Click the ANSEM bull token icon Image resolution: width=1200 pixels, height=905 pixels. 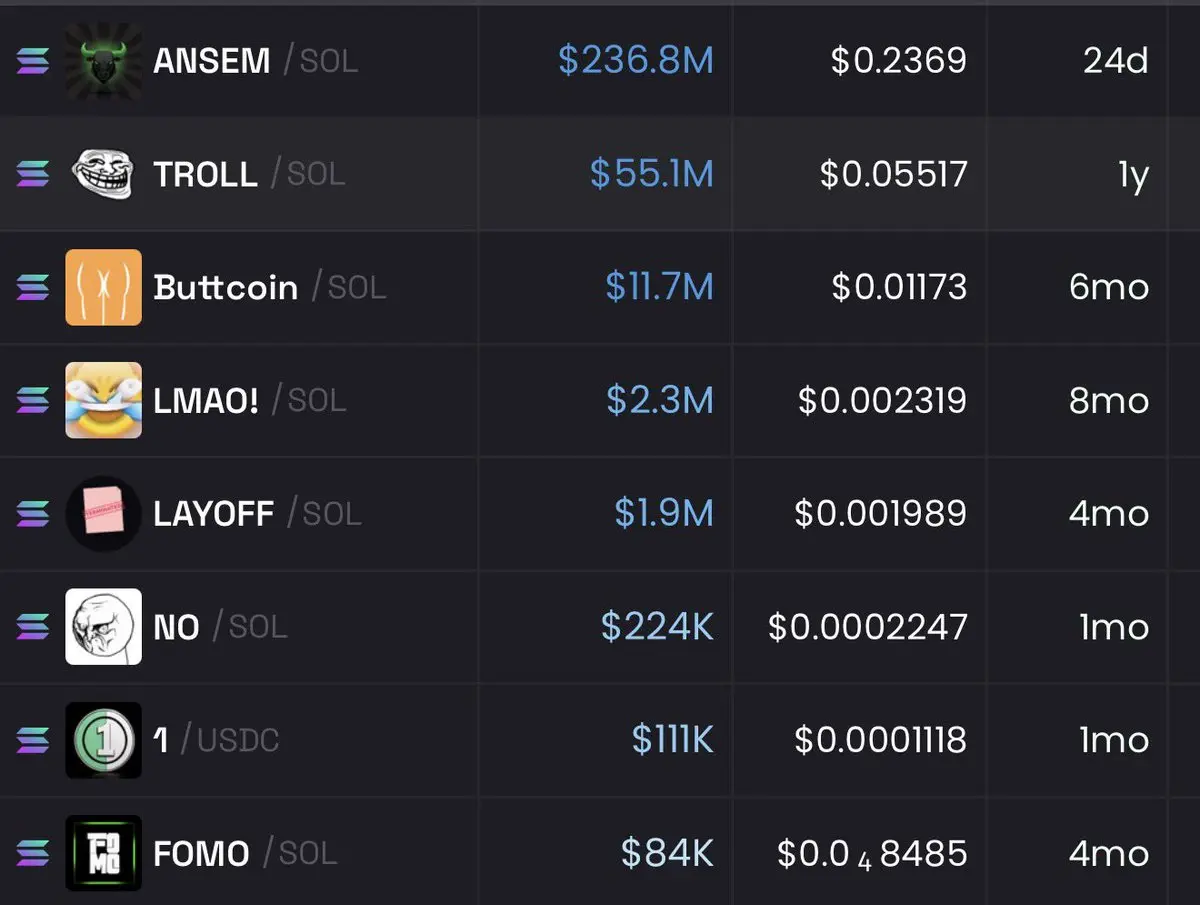pos(103,60)
